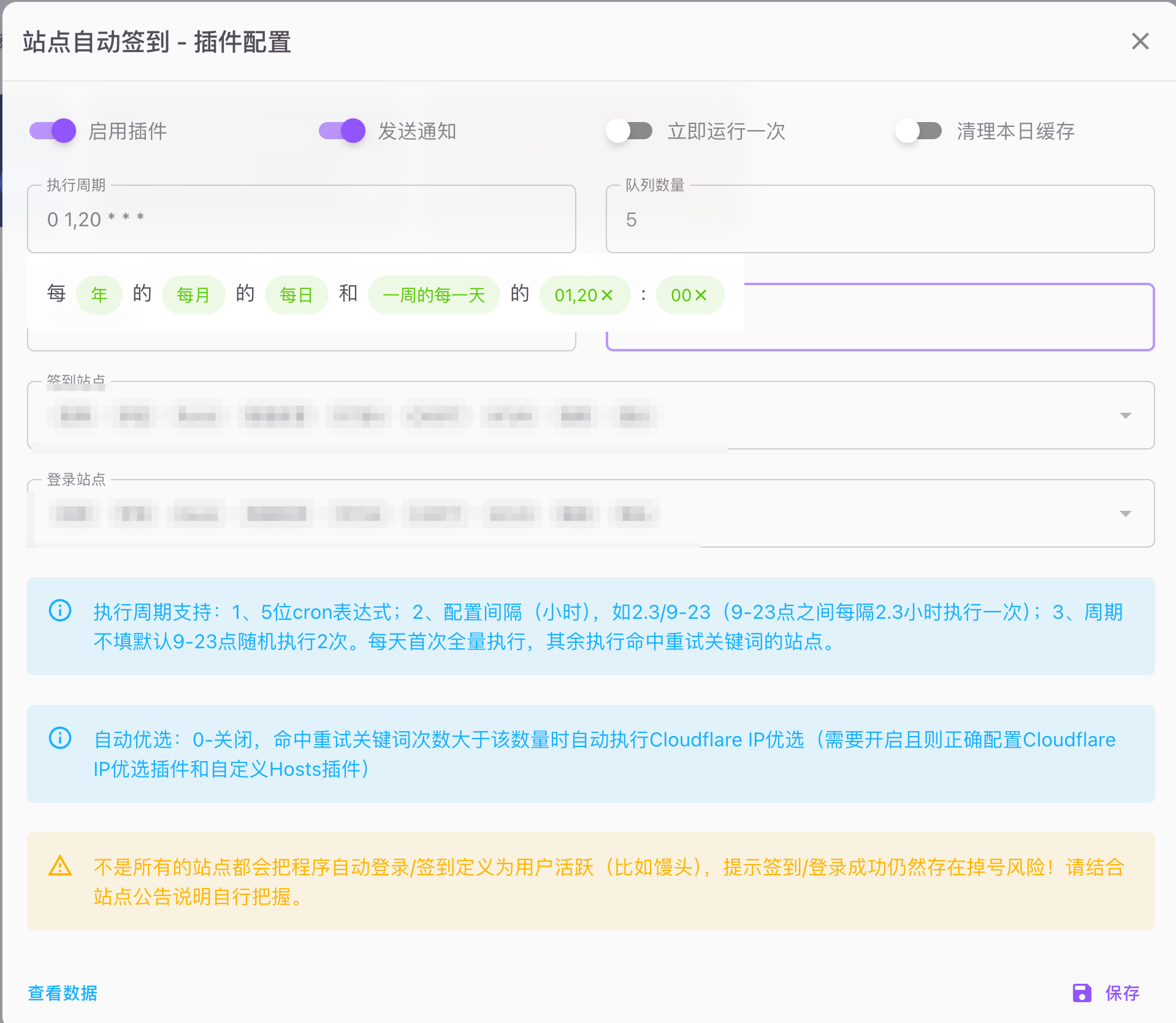This screenshot has width=1176, height=1023.
Task: Open the 年 selector chip
Action: [x=99, y=296]
